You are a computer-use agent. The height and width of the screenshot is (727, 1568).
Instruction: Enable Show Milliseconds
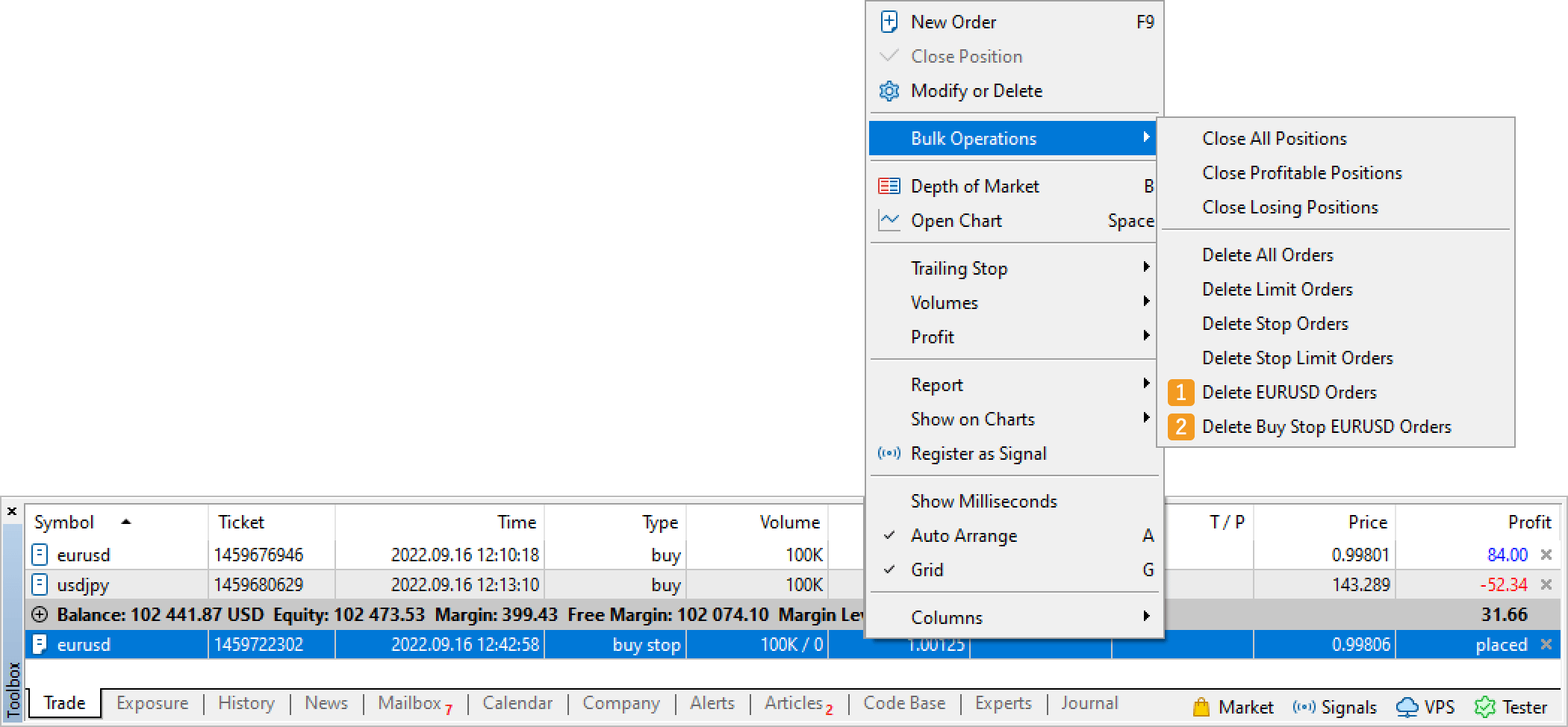click(x=983, y=502)
